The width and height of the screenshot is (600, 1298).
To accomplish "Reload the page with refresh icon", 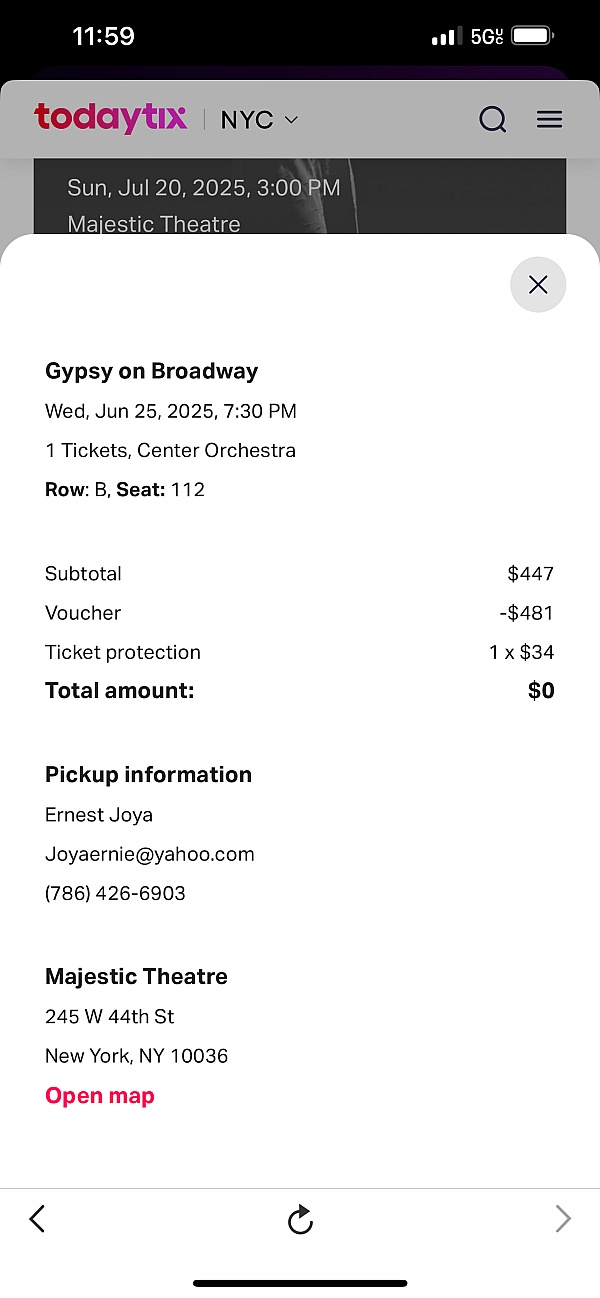I will [x=300, y=1219].
